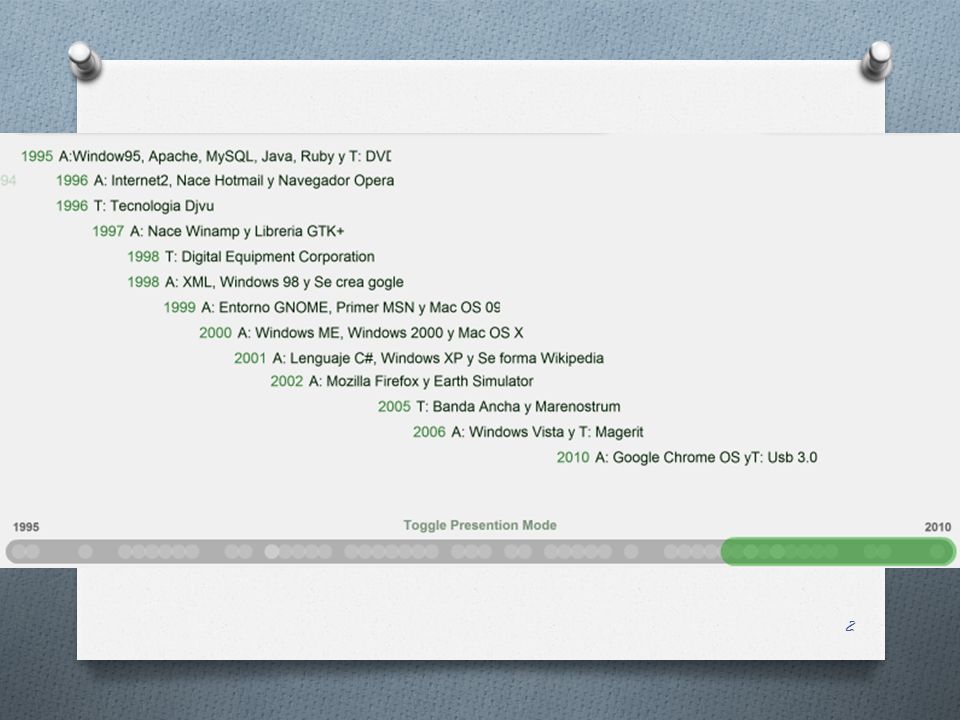The width and height of the screenshot is (960, 720).
Task: Open the 2010 Google Chrome OS entry
Action: pyautogui.click(x=687, y=457)
